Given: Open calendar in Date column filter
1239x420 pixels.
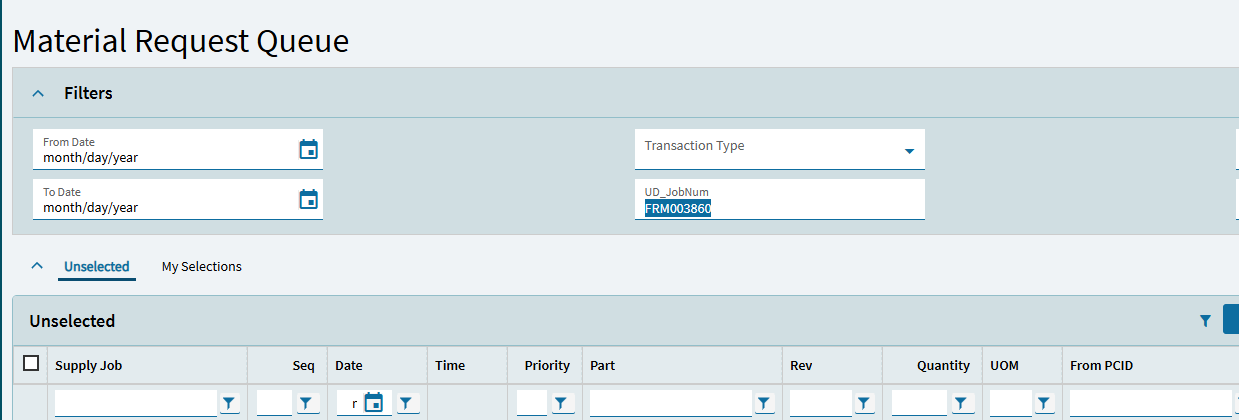Looking at the screenshot, I should coord(373,403).
